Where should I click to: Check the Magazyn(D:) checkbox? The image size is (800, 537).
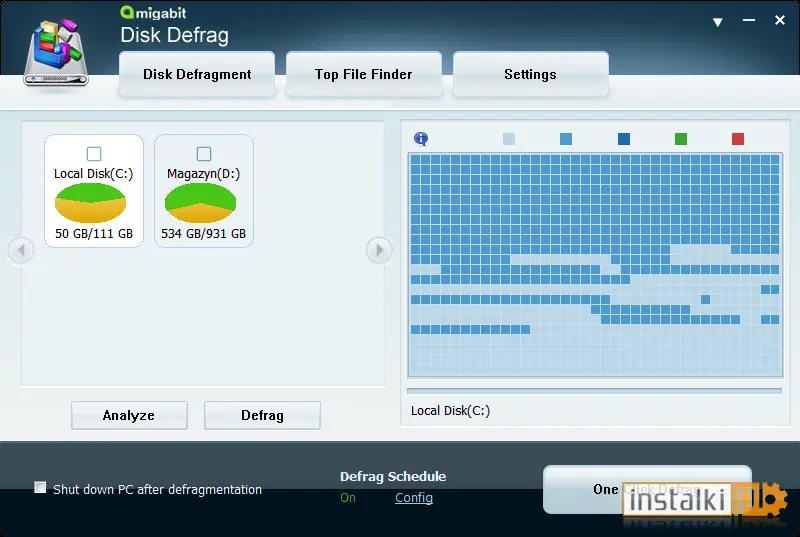(x=204, y=154)
